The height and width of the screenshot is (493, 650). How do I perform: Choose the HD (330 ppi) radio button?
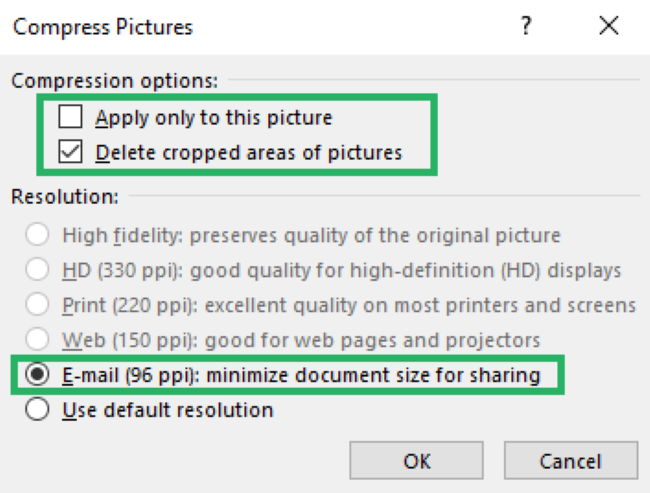[x=37, y=270]
